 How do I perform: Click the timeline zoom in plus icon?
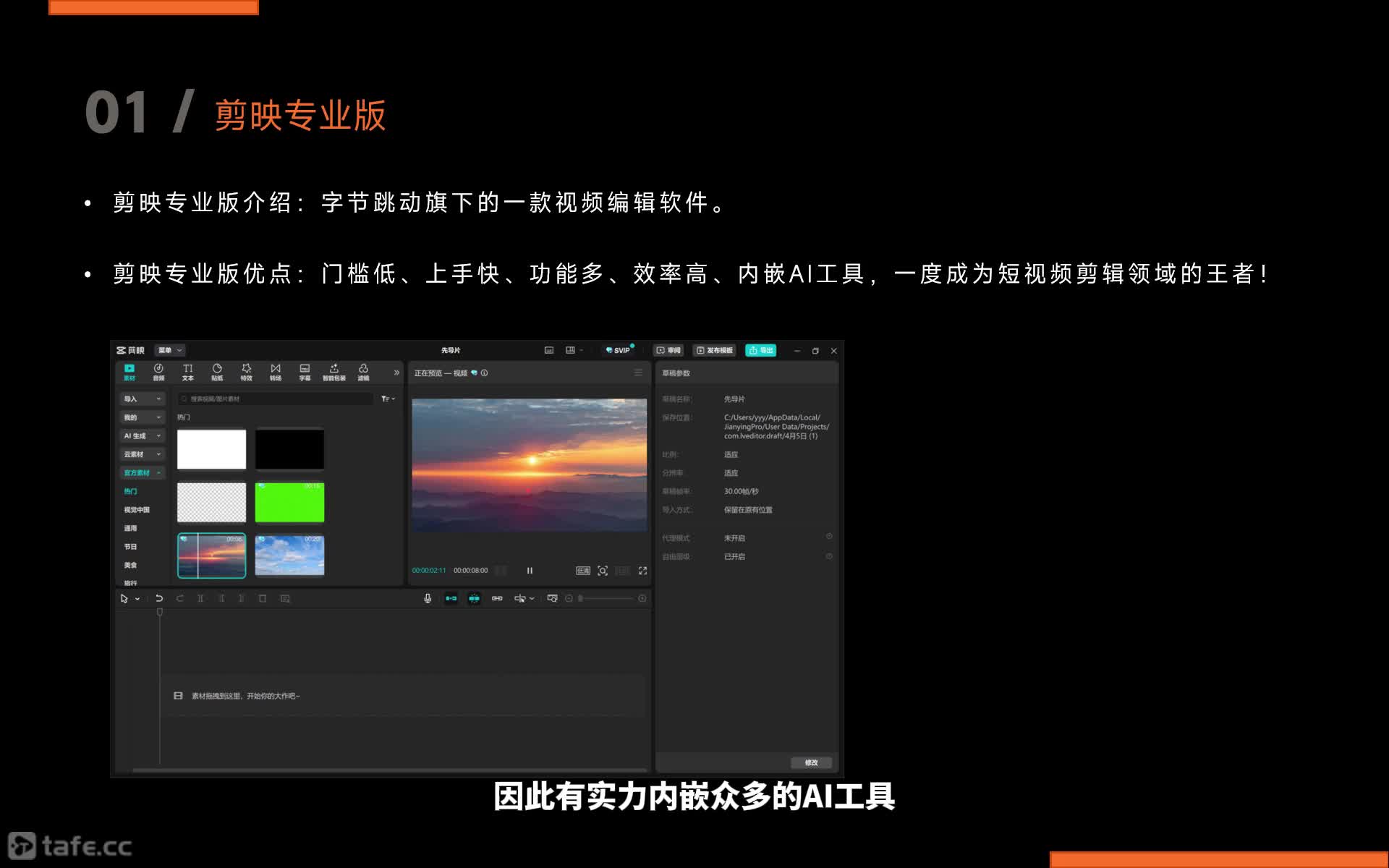[642, 598]
